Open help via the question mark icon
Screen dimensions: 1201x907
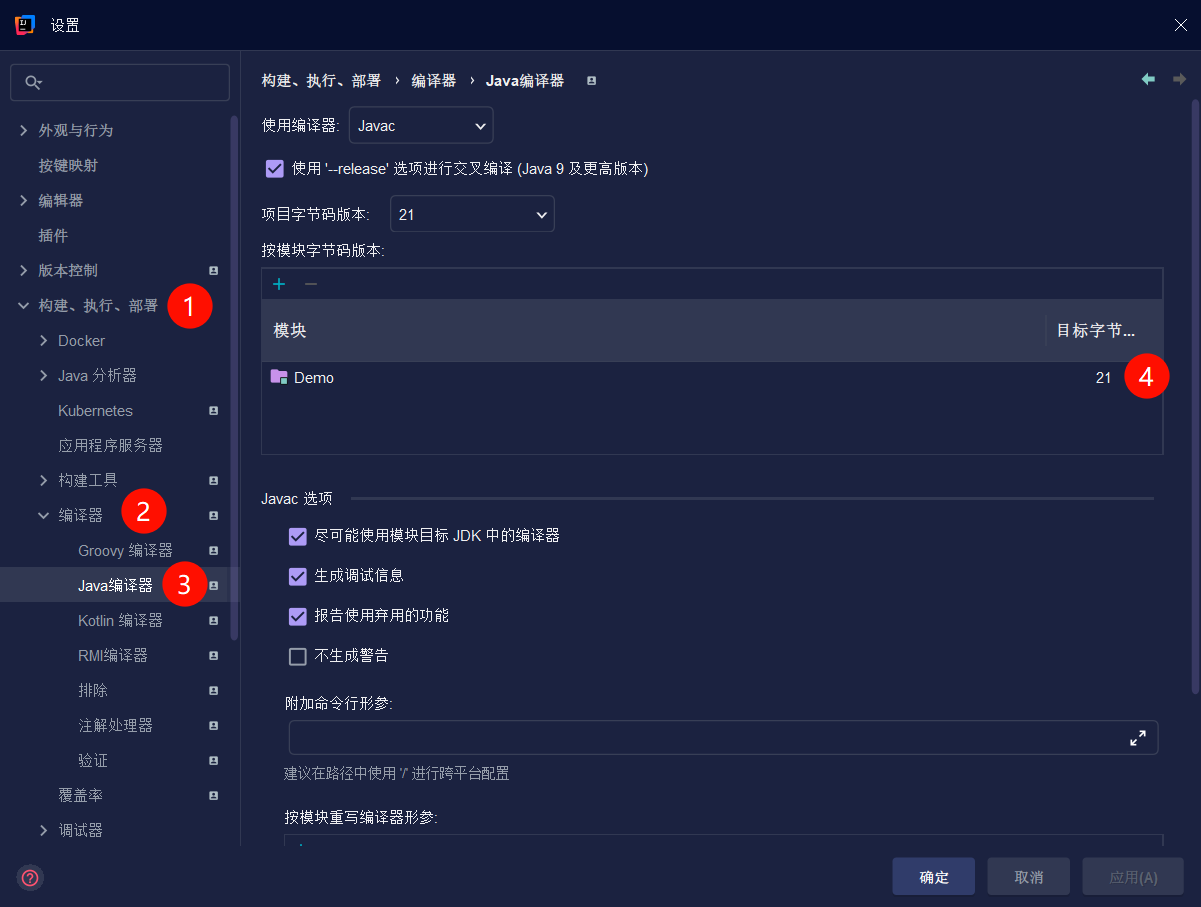pyautogui.click(x=29, y=877)
